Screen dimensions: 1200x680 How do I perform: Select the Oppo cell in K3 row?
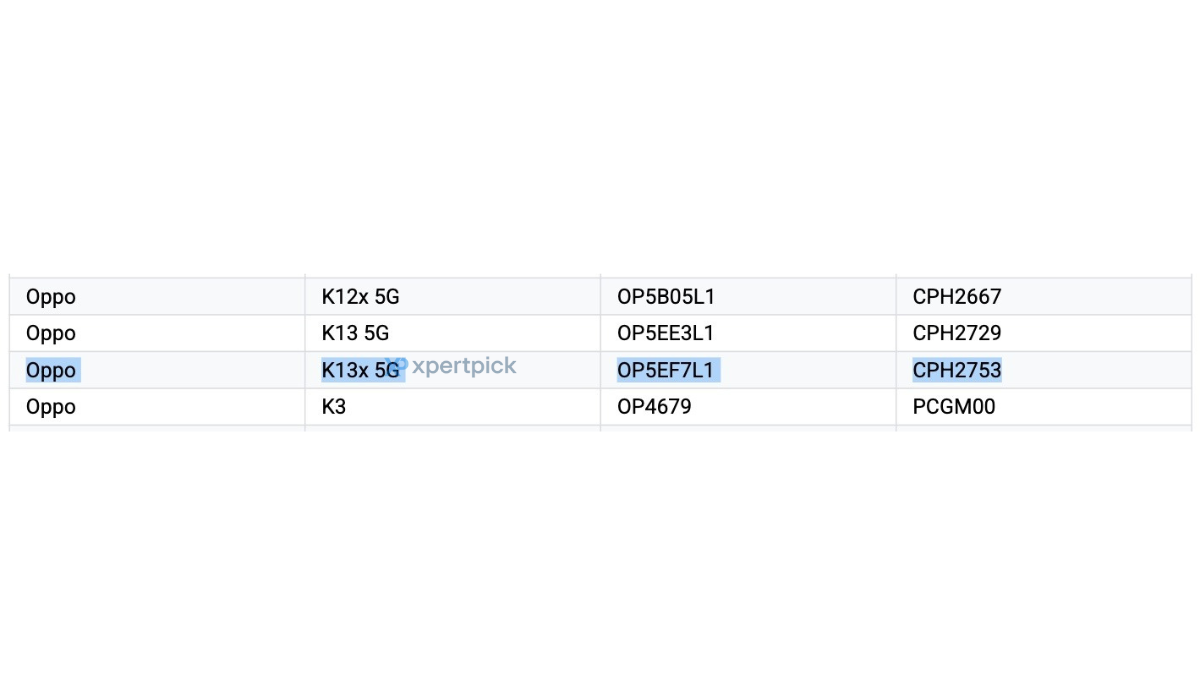point(51,407)
